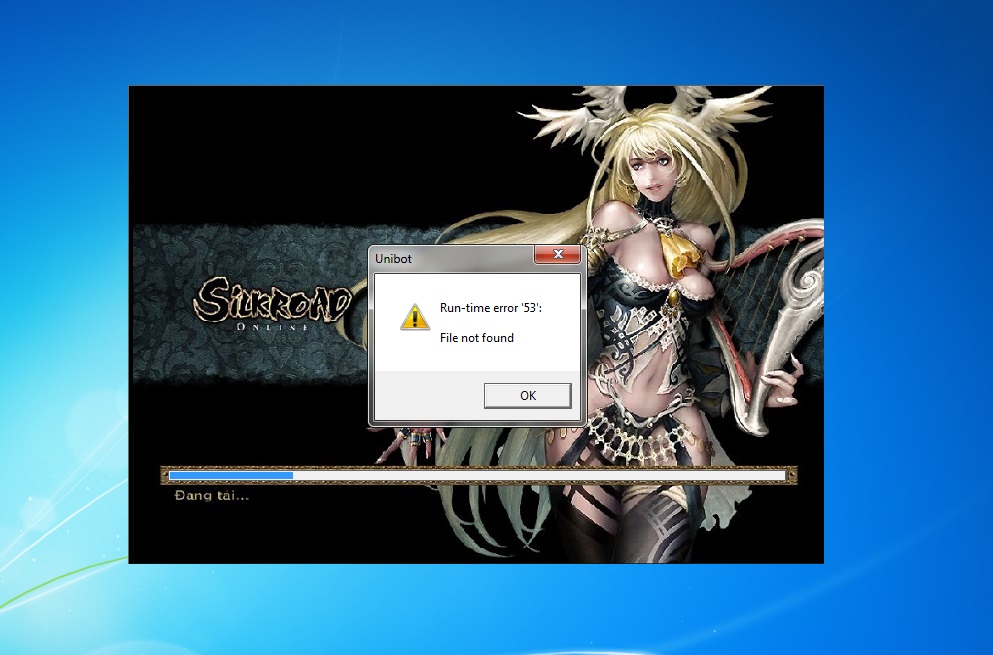Screen dimensions: 993x655
Task: Click the "Đang tải..." loading label
Action: coord(212,495)
